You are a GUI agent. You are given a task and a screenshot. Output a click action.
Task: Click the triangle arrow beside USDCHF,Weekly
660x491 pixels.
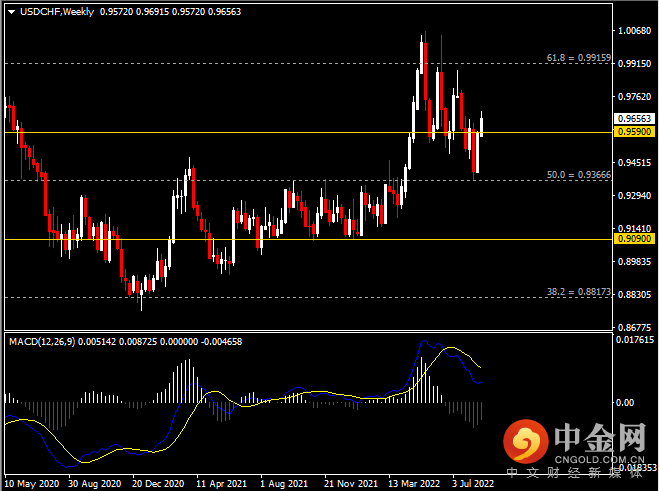click(x=12, y=12)
